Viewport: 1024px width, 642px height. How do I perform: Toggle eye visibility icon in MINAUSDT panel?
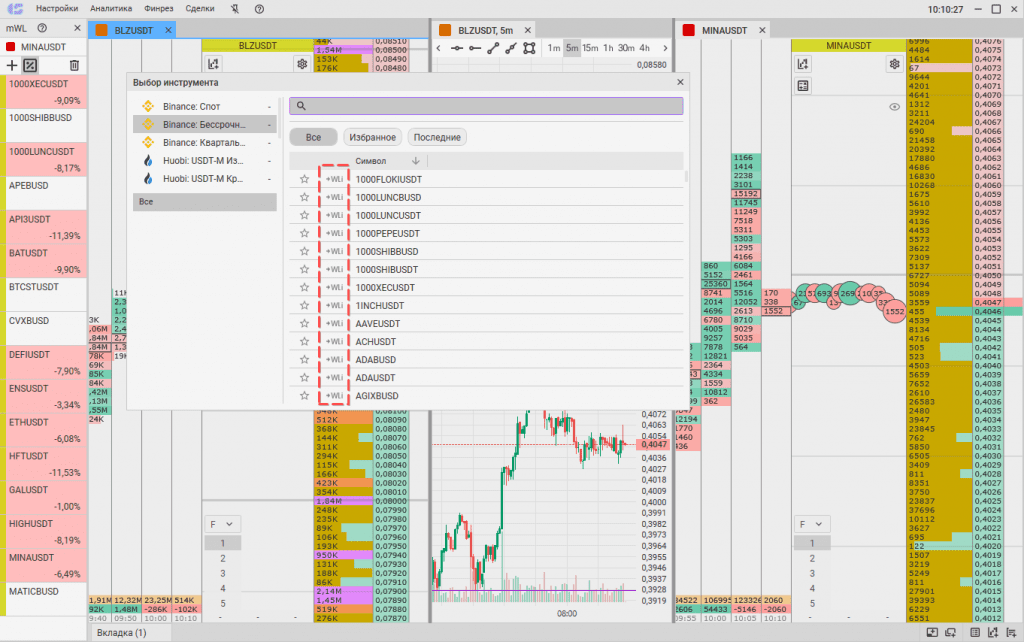[x=894, y=107]
